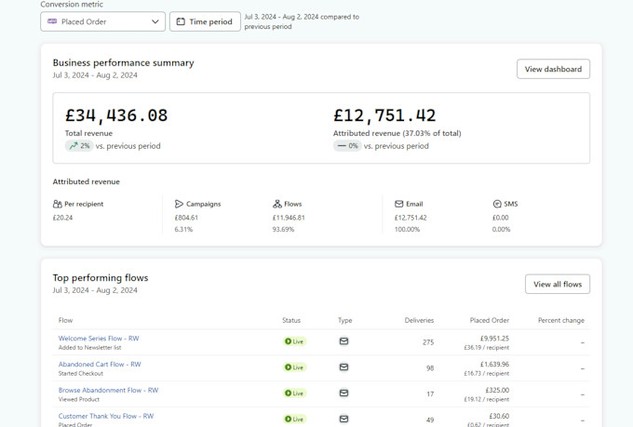The image size is (633, 427).
Task: Click the Email envelope icon in summary
Action: (x=399, y=204)
